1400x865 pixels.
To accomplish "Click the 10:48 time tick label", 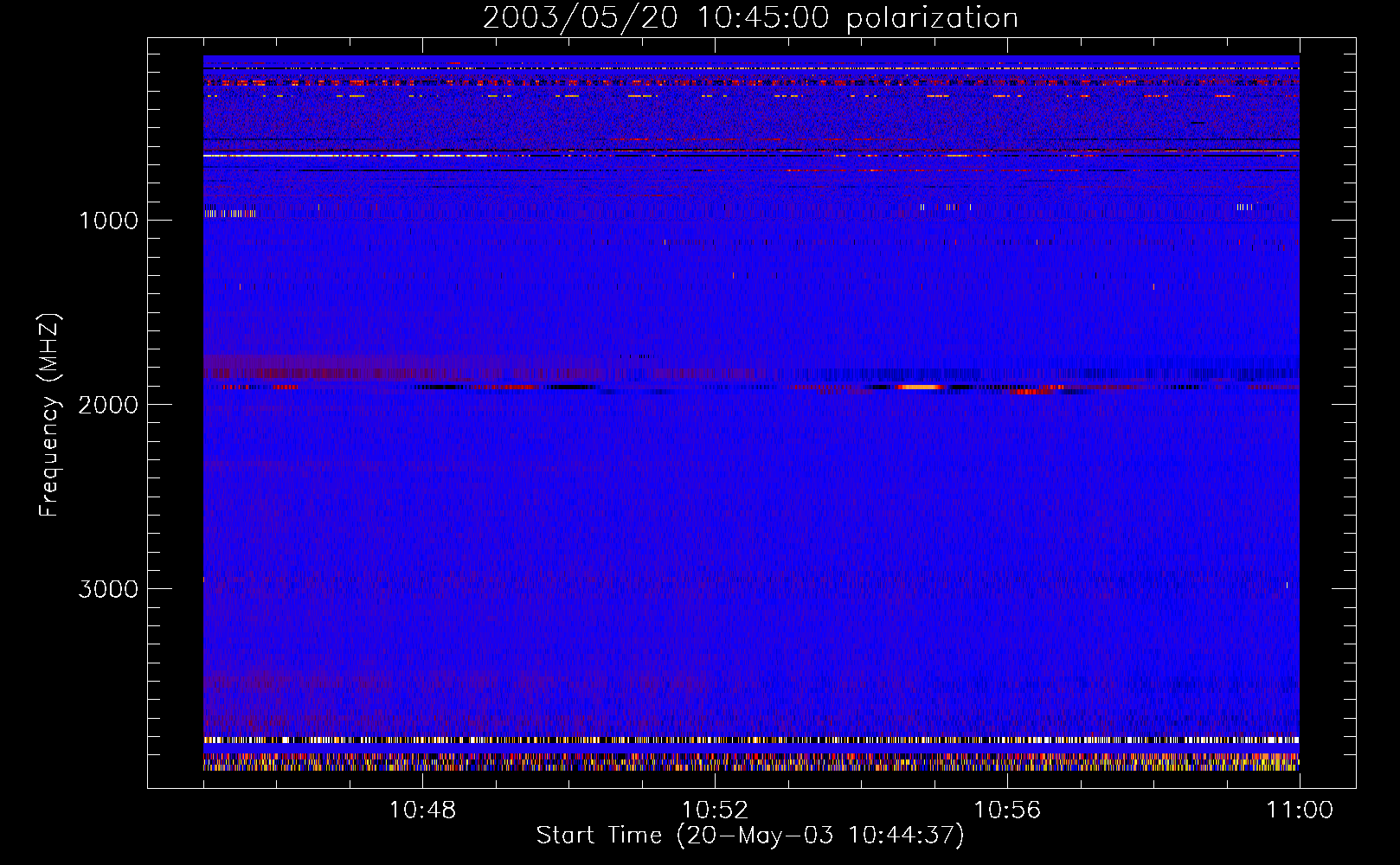I will click(x=422, y=811).
